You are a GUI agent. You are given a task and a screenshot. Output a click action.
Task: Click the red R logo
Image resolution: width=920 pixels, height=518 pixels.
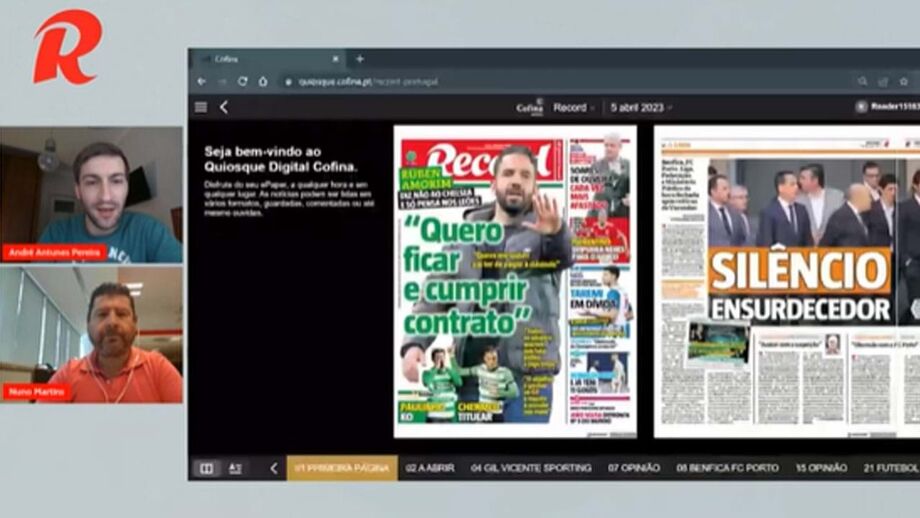point(67,47)
